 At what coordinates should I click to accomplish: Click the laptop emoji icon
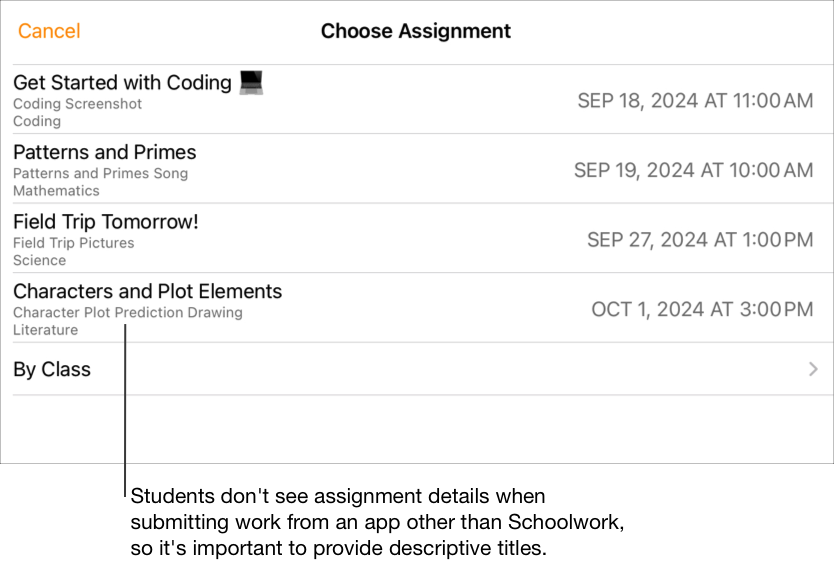(x=251, y=83)
